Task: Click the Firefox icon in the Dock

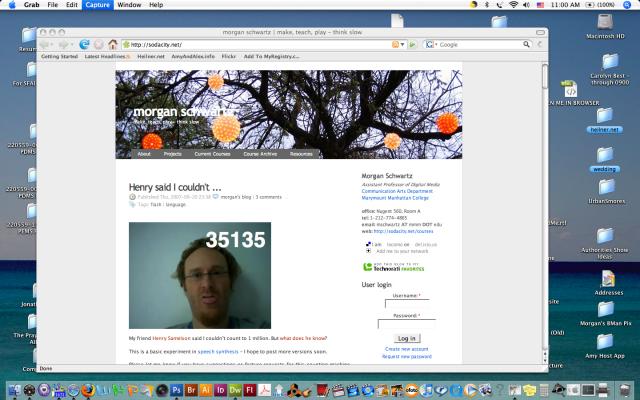Action: click(x=88, y=390)
